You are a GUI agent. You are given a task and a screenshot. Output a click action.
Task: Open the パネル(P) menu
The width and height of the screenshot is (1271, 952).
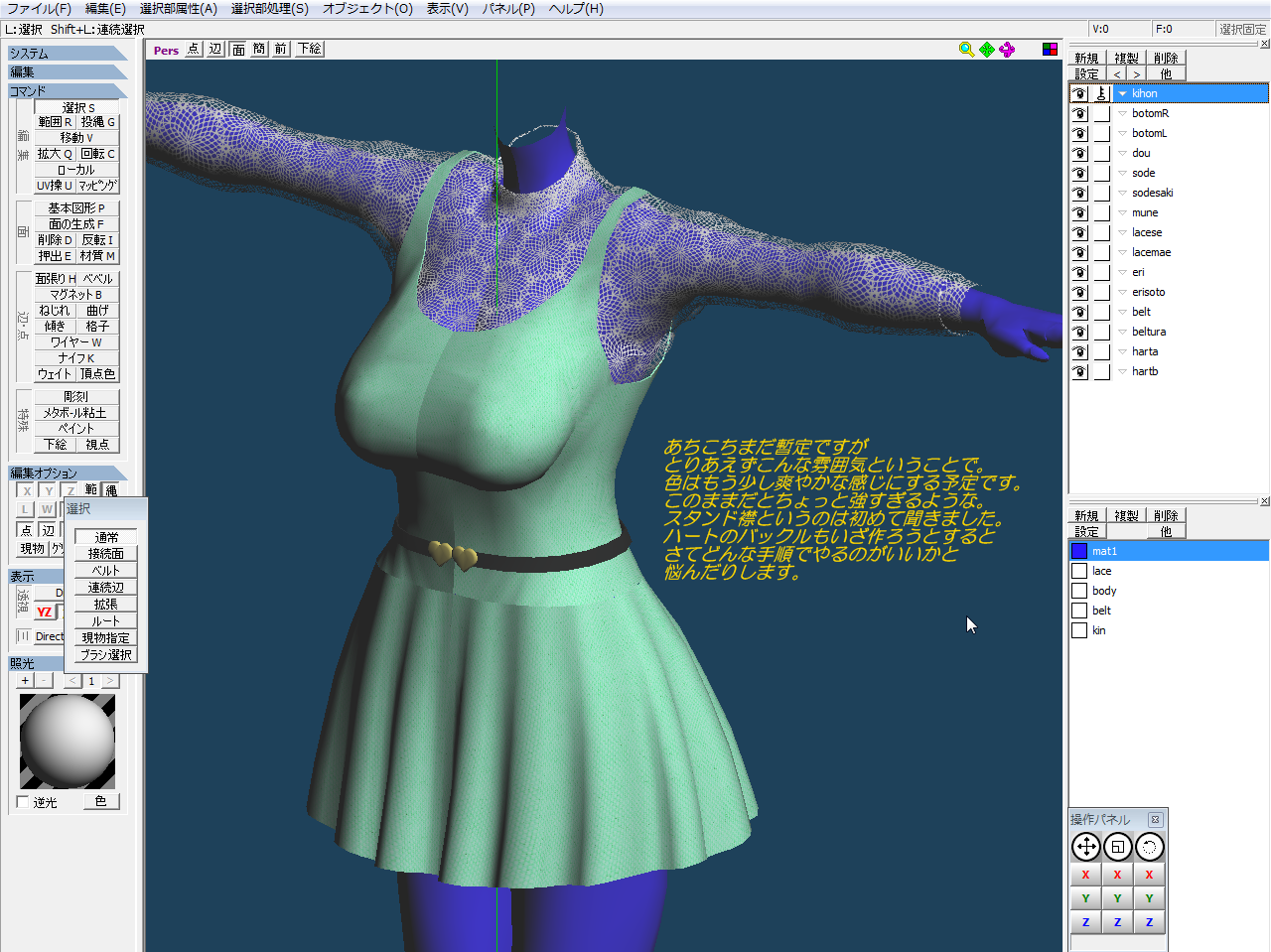point(508,9)
